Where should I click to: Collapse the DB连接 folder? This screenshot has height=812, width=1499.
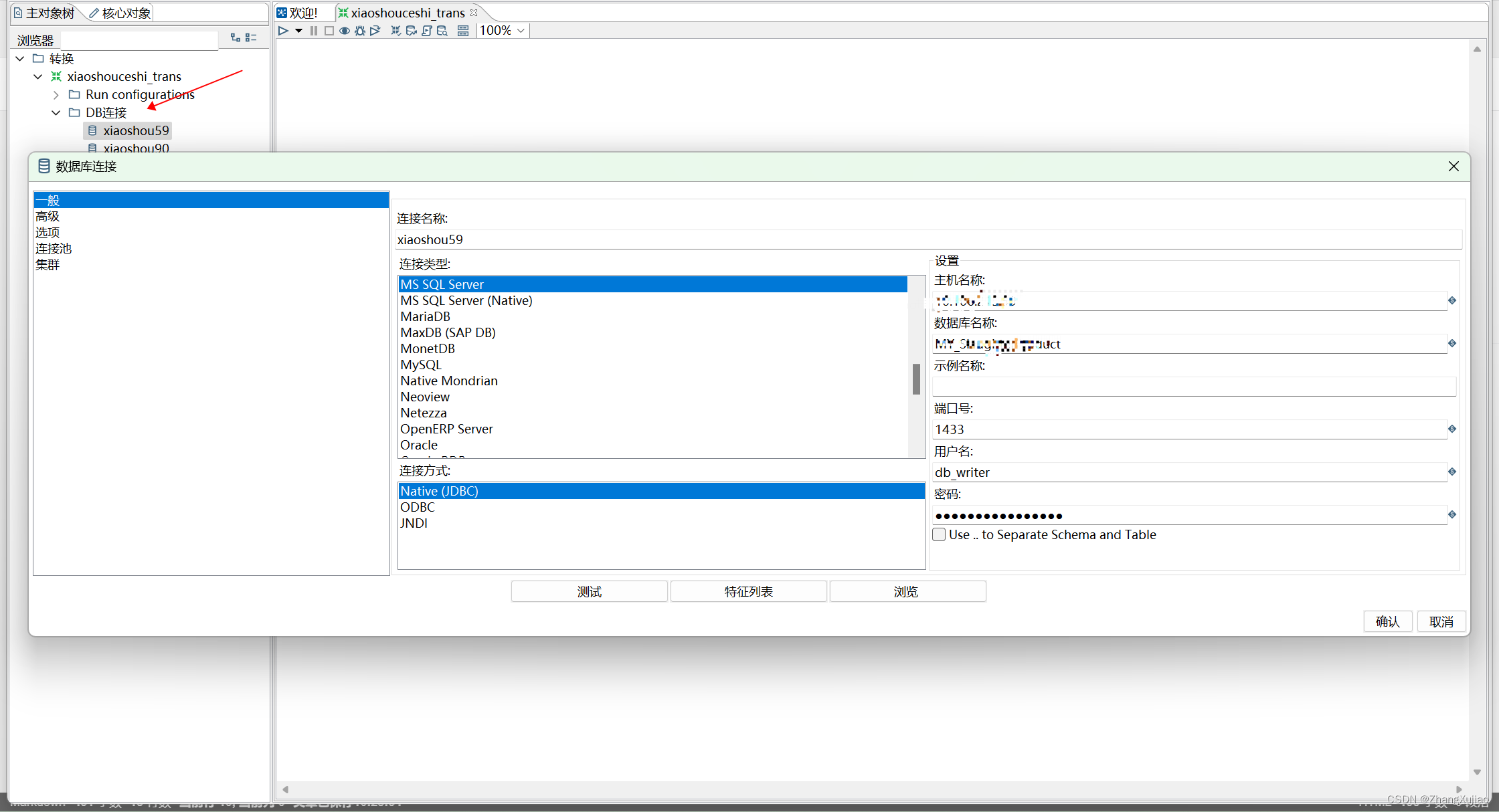(x=56, y=112)
